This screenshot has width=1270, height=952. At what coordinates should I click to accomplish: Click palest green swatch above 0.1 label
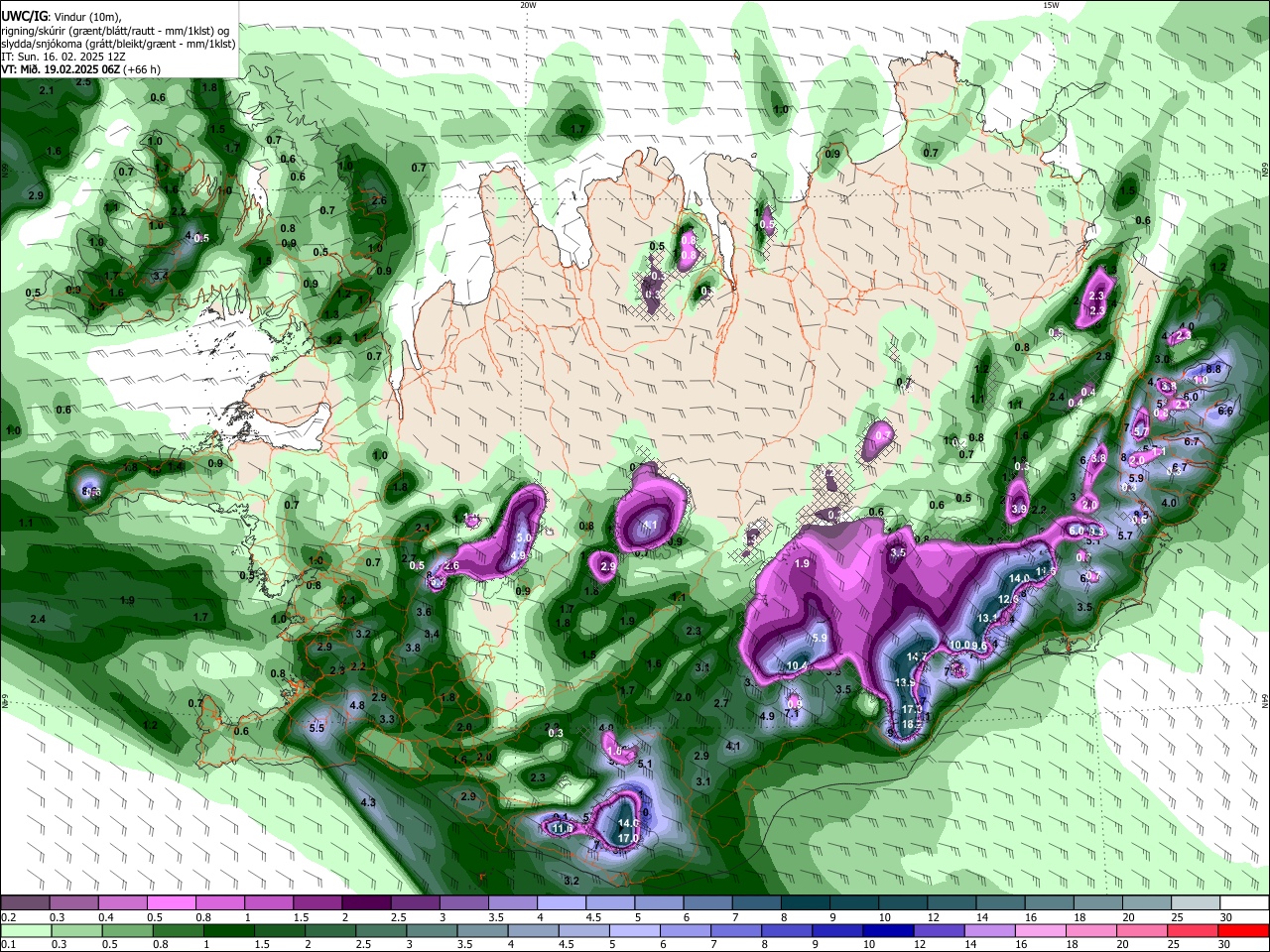pyautogui.click(x=25, y=930)
